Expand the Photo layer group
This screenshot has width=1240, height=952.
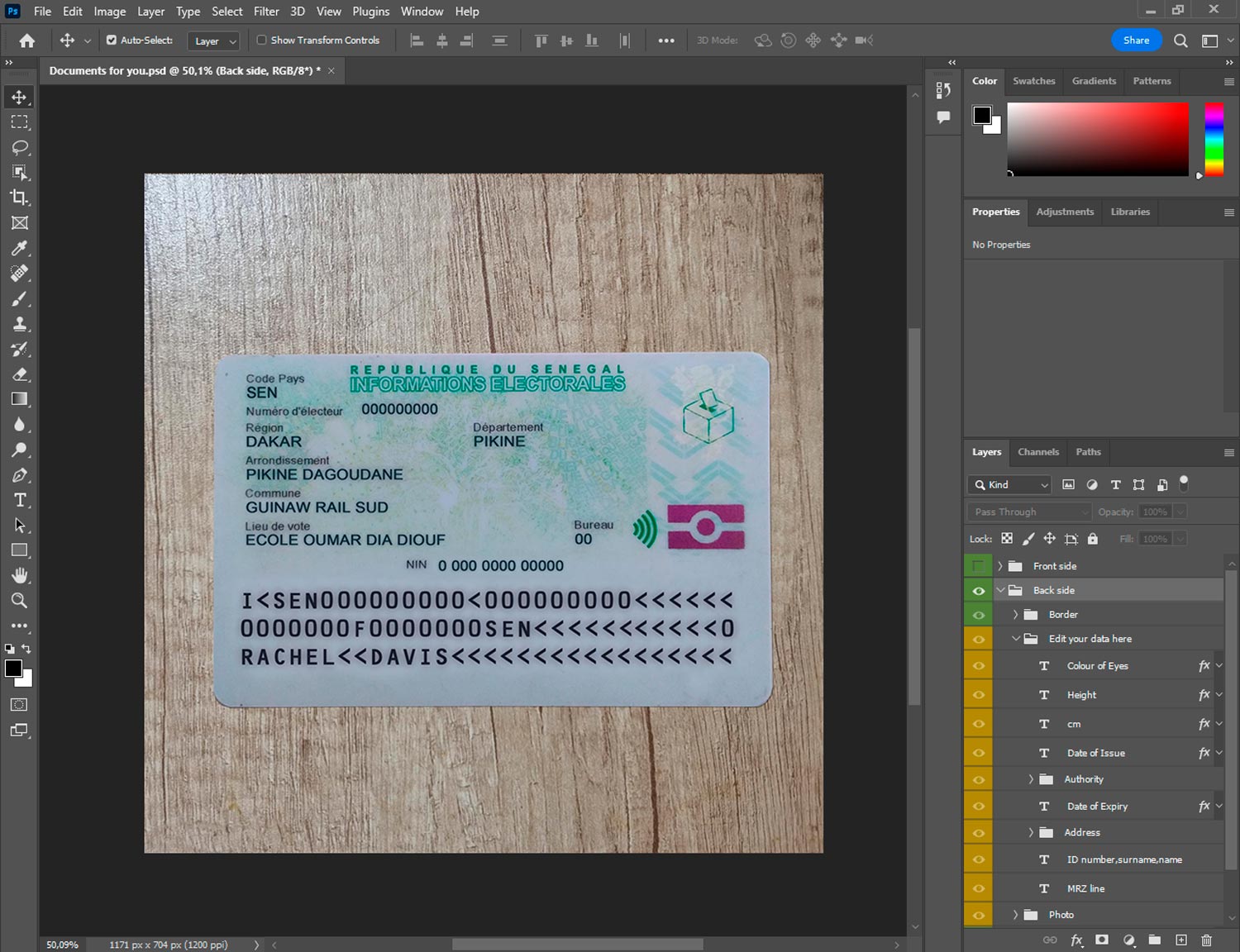[x=1015, y=915]
